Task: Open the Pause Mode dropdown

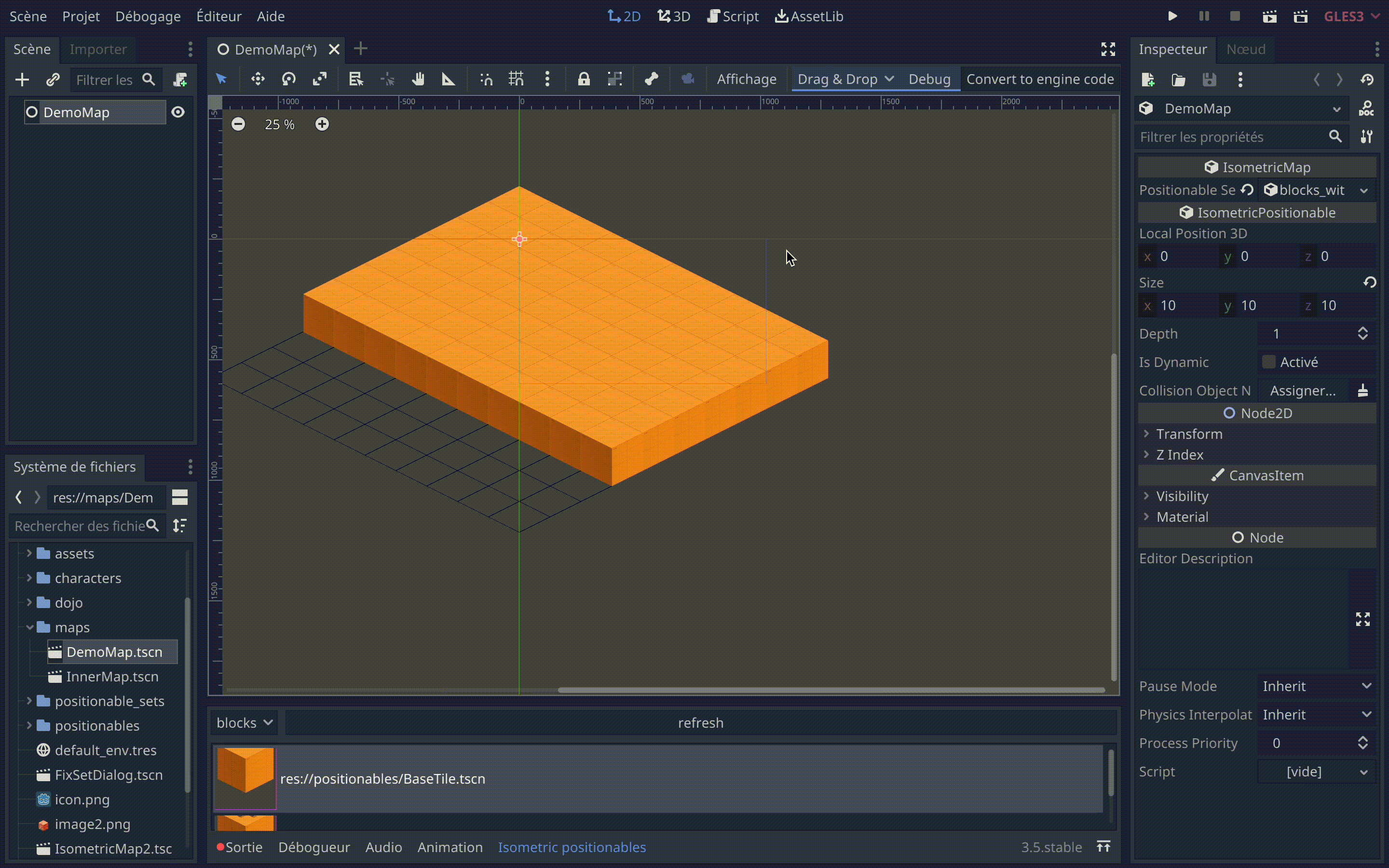Action: (1317, 686)
